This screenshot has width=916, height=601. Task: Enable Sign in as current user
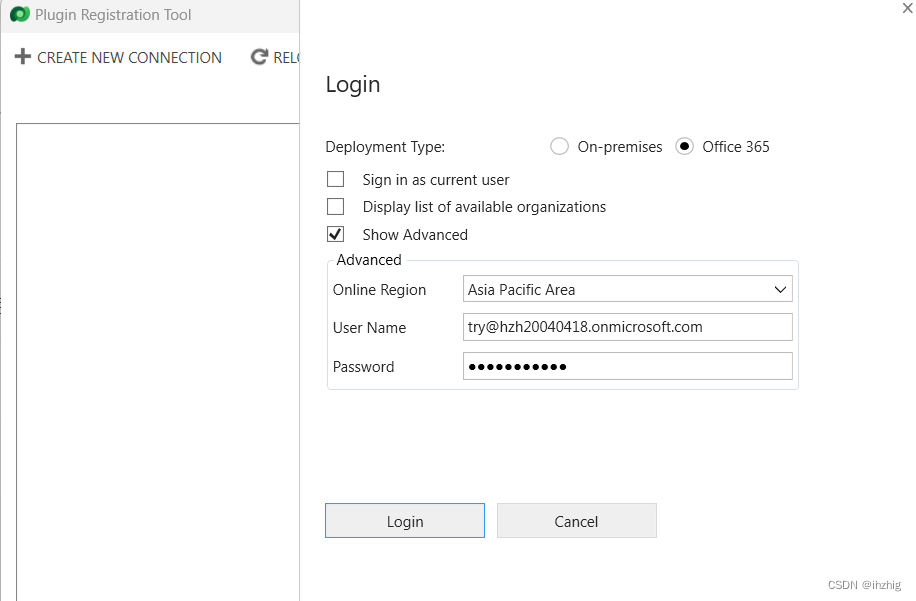(x=335, y=179)
